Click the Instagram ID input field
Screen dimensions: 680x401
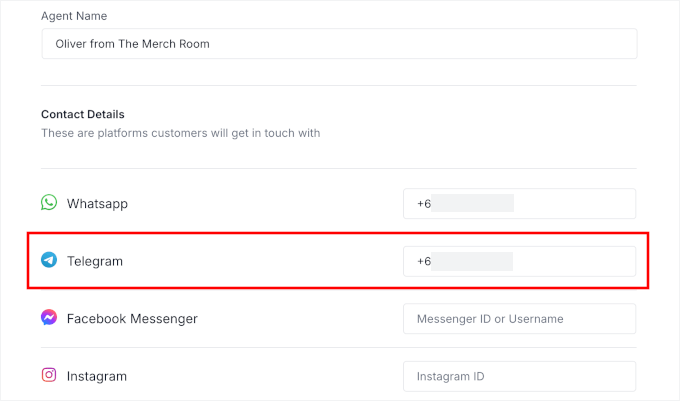click(519, 376)
